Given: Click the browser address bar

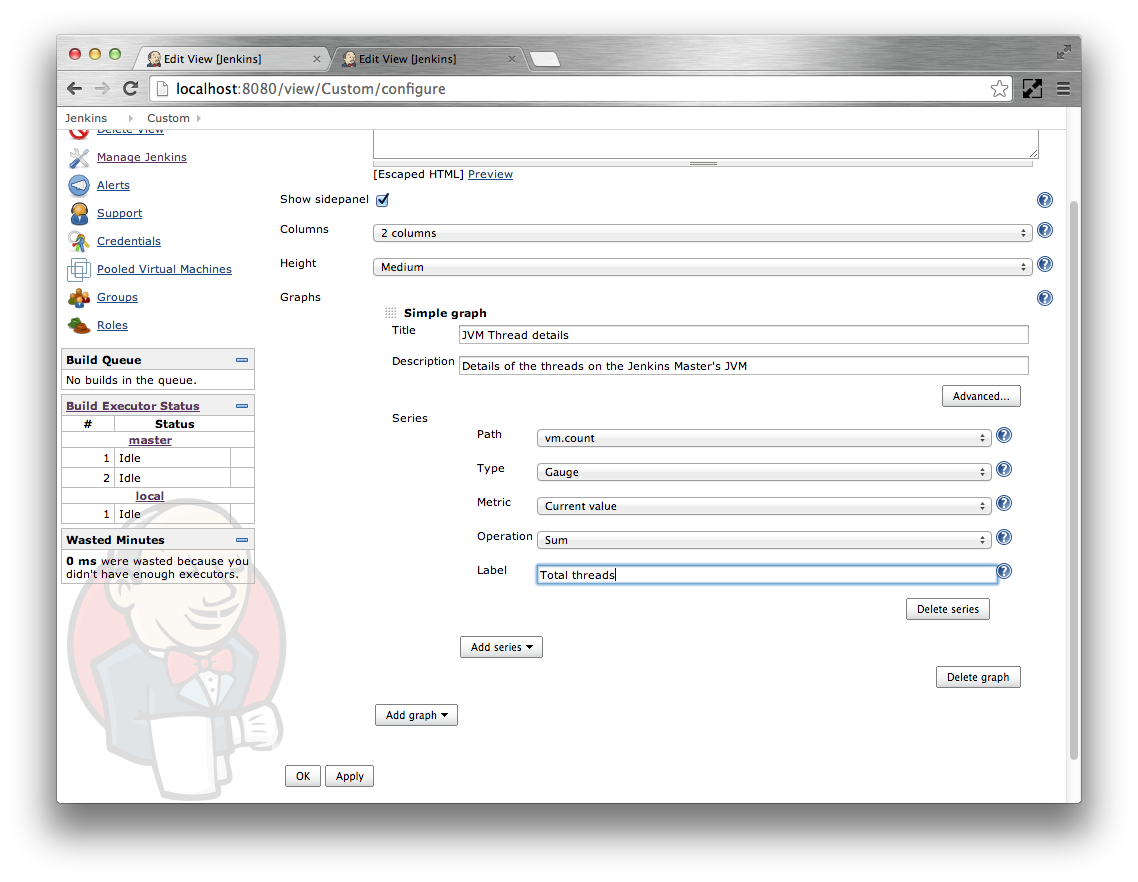Looking at the screenshot, I should tap(581, 89).
